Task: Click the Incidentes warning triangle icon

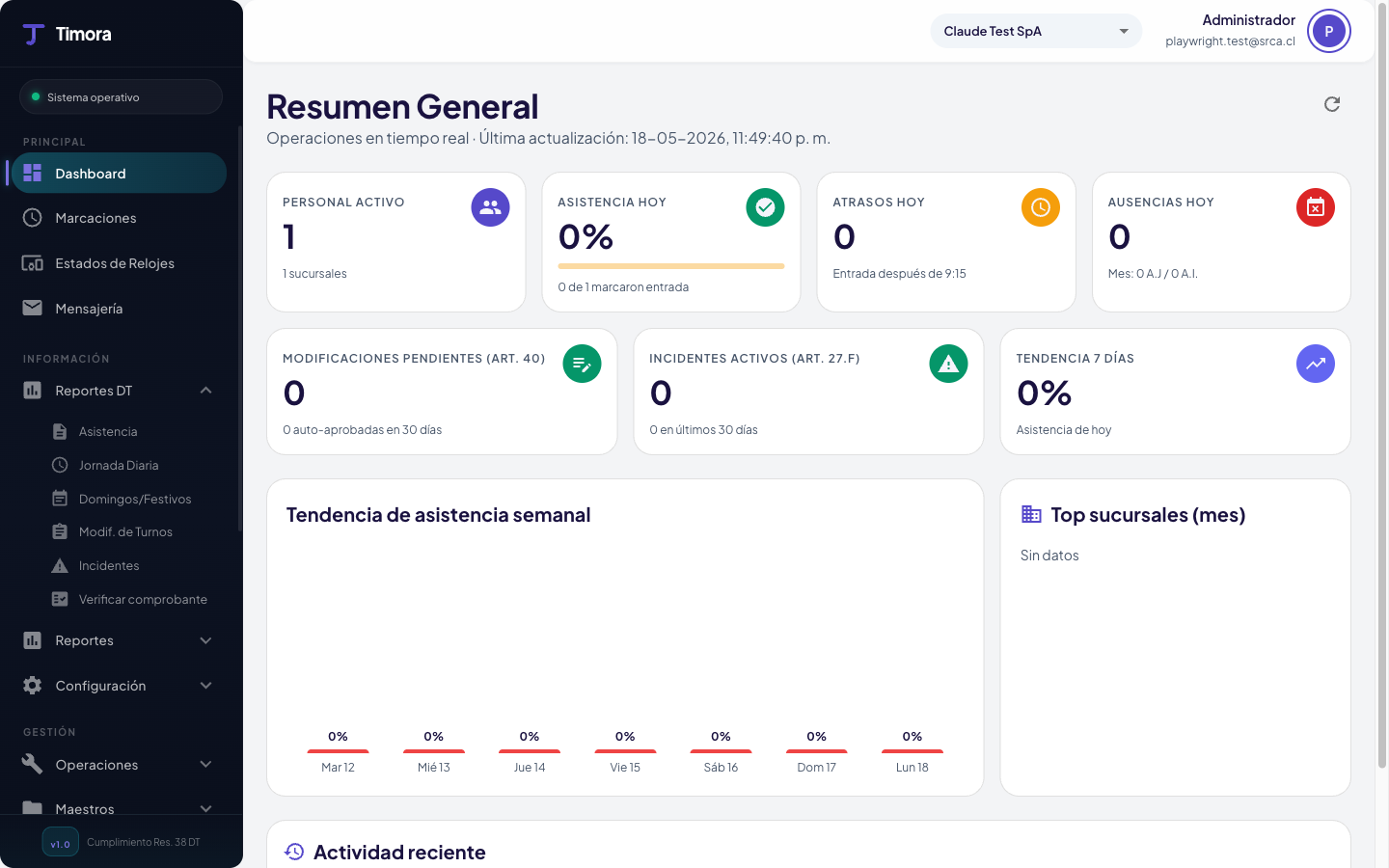Action: click(x=60, y=565)
